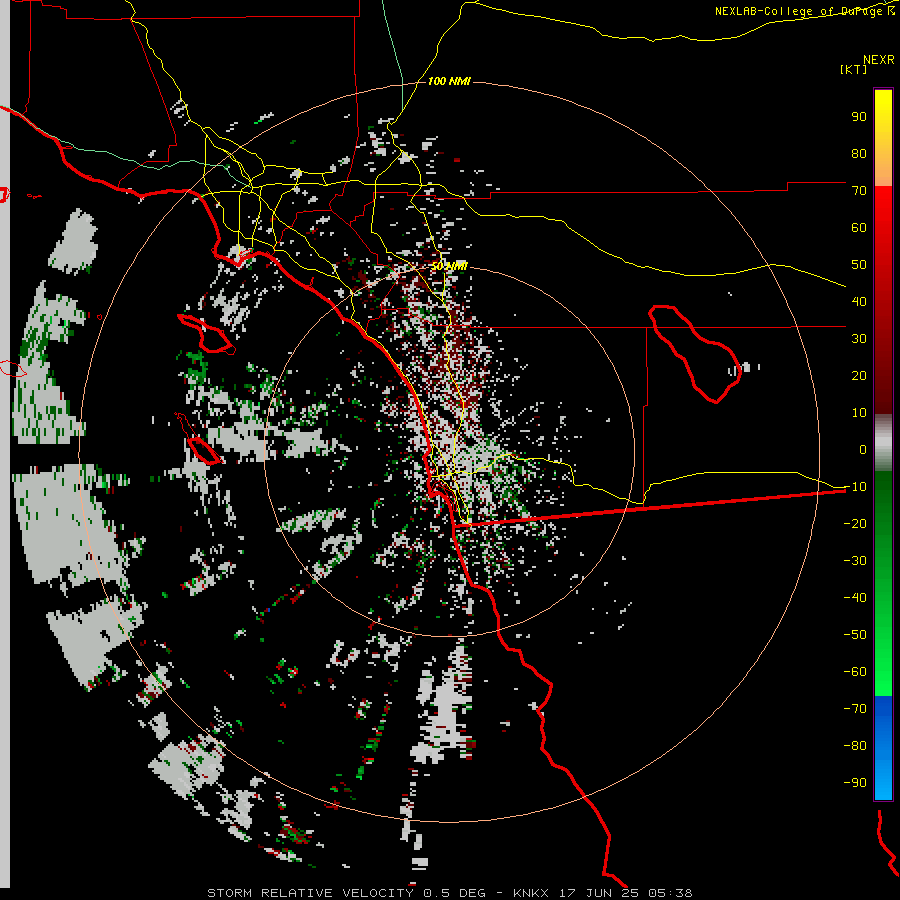Click the positive 90 knot scale label

point(859,117)
